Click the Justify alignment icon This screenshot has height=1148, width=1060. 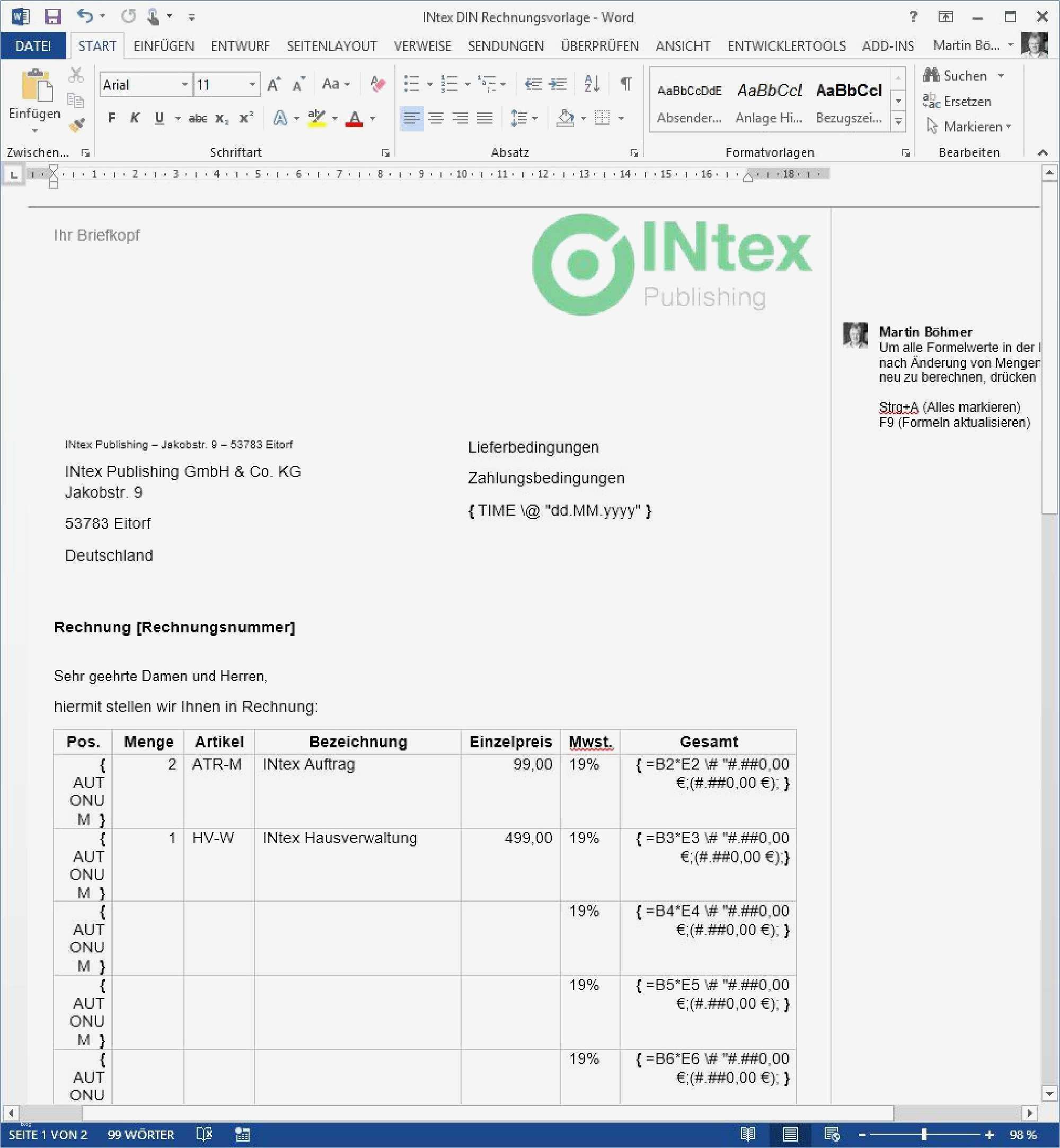[485, 118]
